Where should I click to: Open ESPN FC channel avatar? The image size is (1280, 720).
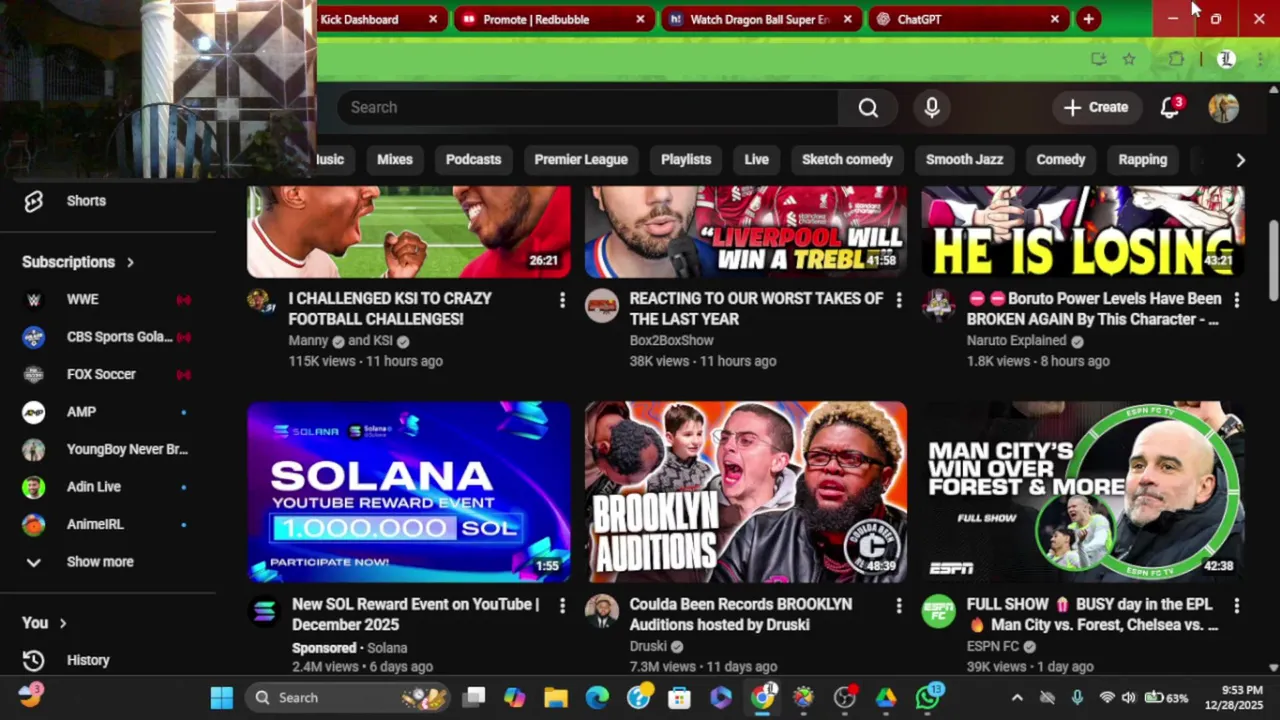coord(939,611)
